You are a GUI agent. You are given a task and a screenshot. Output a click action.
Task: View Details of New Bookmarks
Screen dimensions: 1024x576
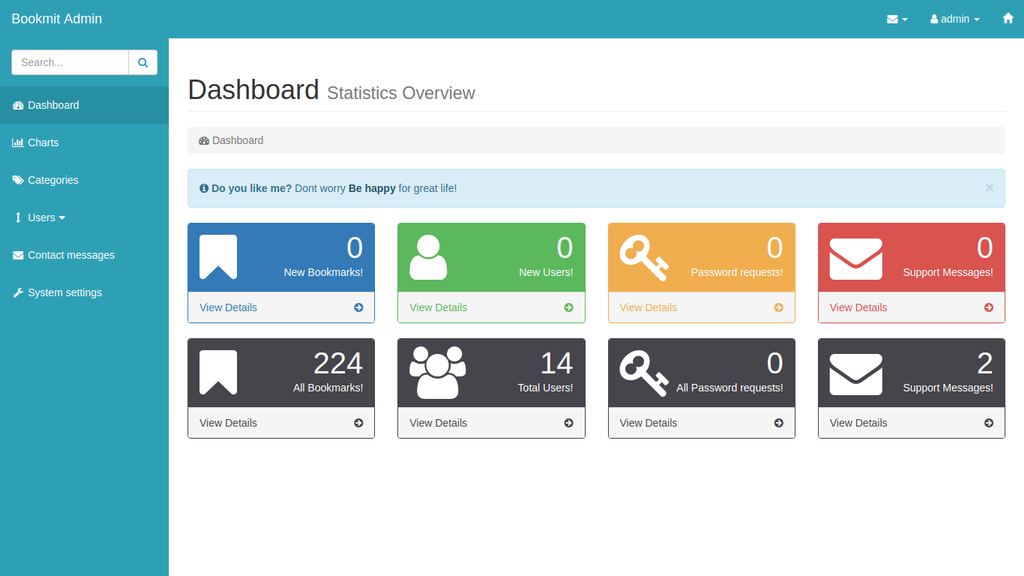[228, 308]
